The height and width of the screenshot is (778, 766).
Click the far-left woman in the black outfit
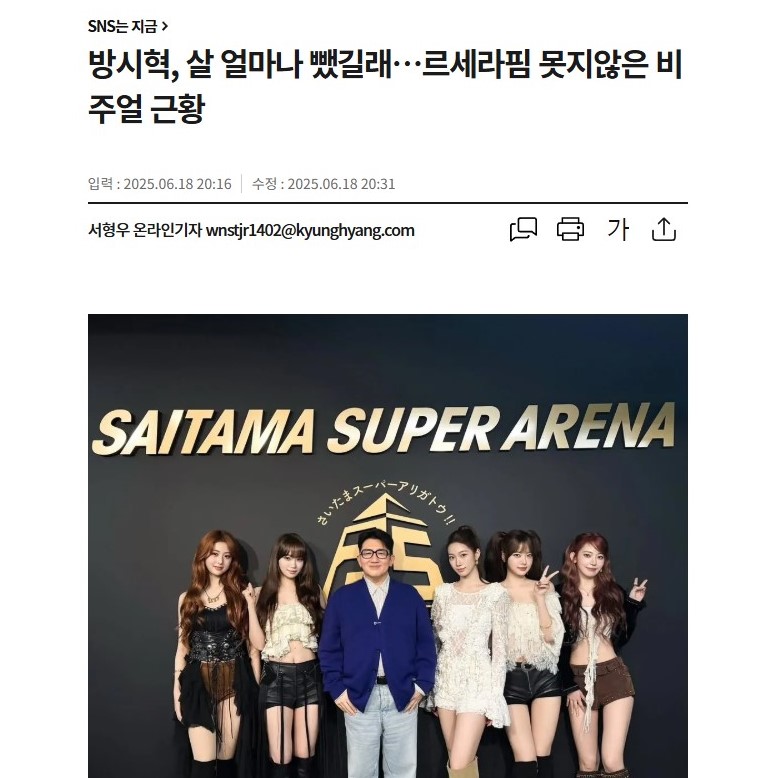[213, 655]
